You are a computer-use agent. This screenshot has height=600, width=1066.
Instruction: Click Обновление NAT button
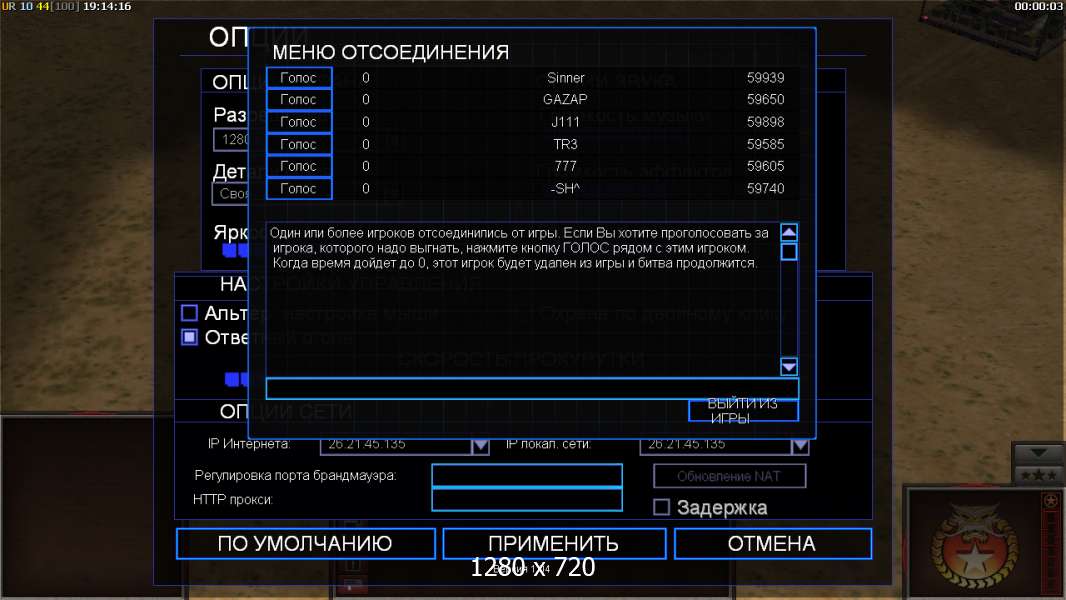(x=729, y=476)
